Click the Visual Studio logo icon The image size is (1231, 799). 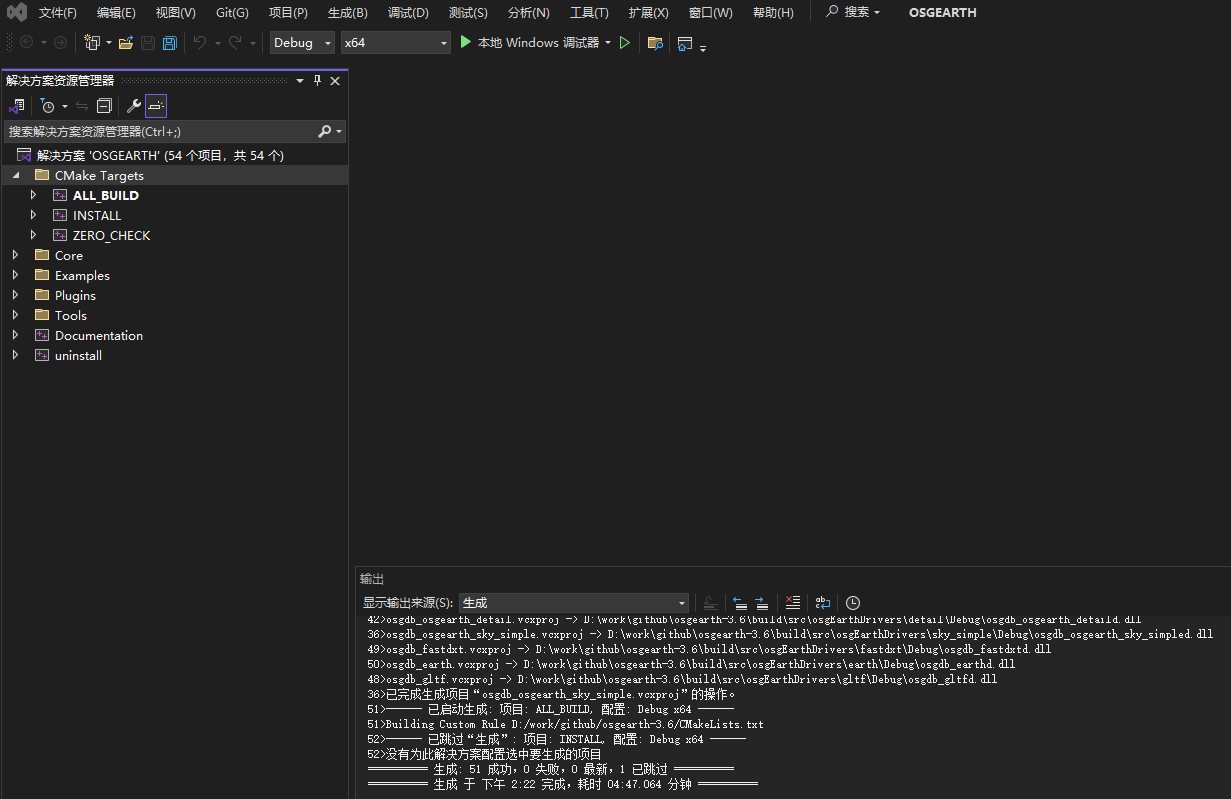coord(17,12)
